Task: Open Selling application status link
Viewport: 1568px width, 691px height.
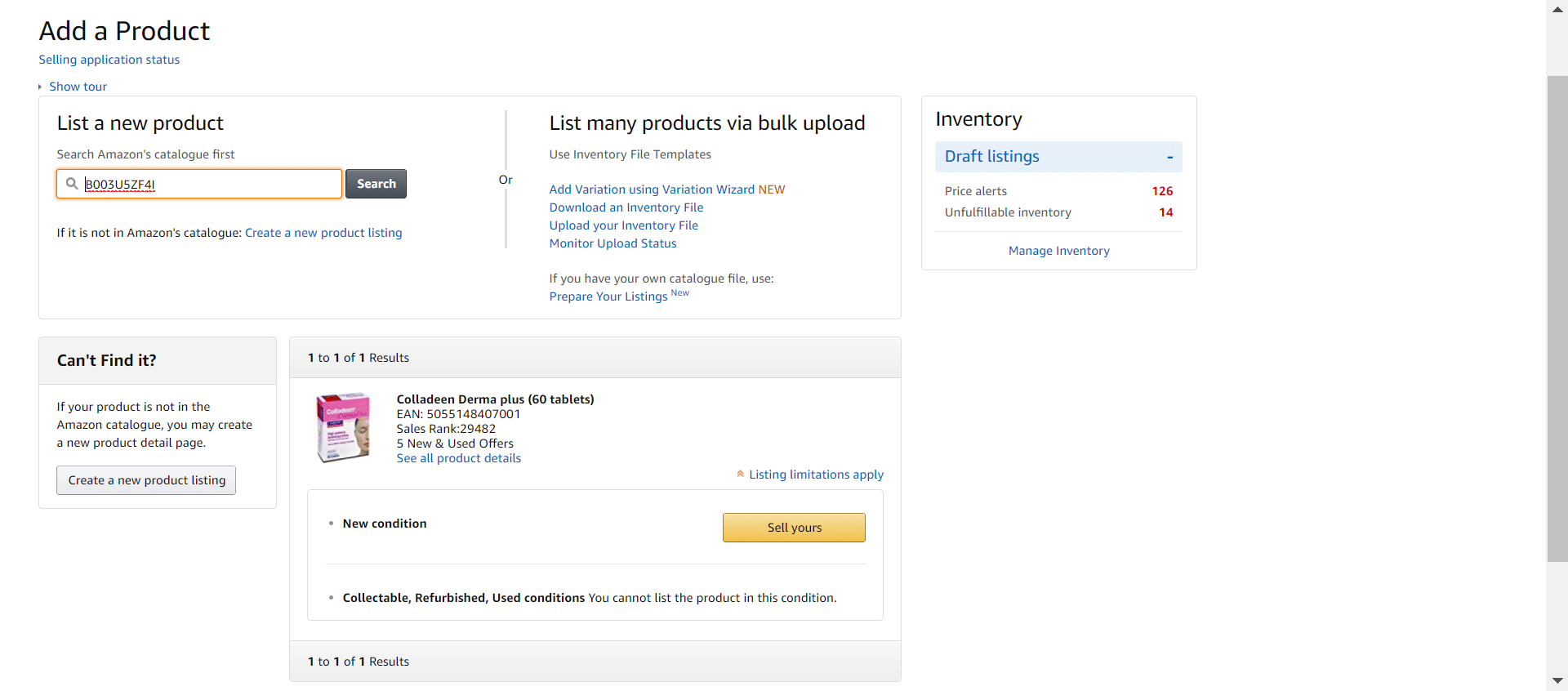Action: [x=109, y=60]
